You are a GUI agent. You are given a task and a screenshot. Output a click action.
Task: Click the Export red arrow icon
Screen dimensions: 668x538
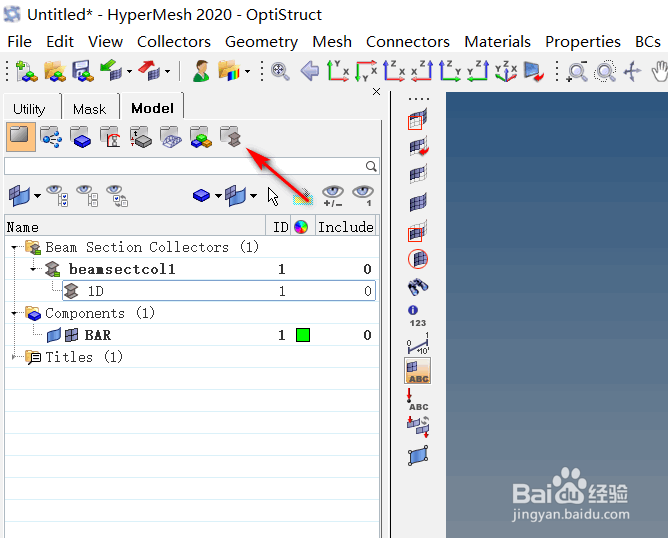pos(149,71)
